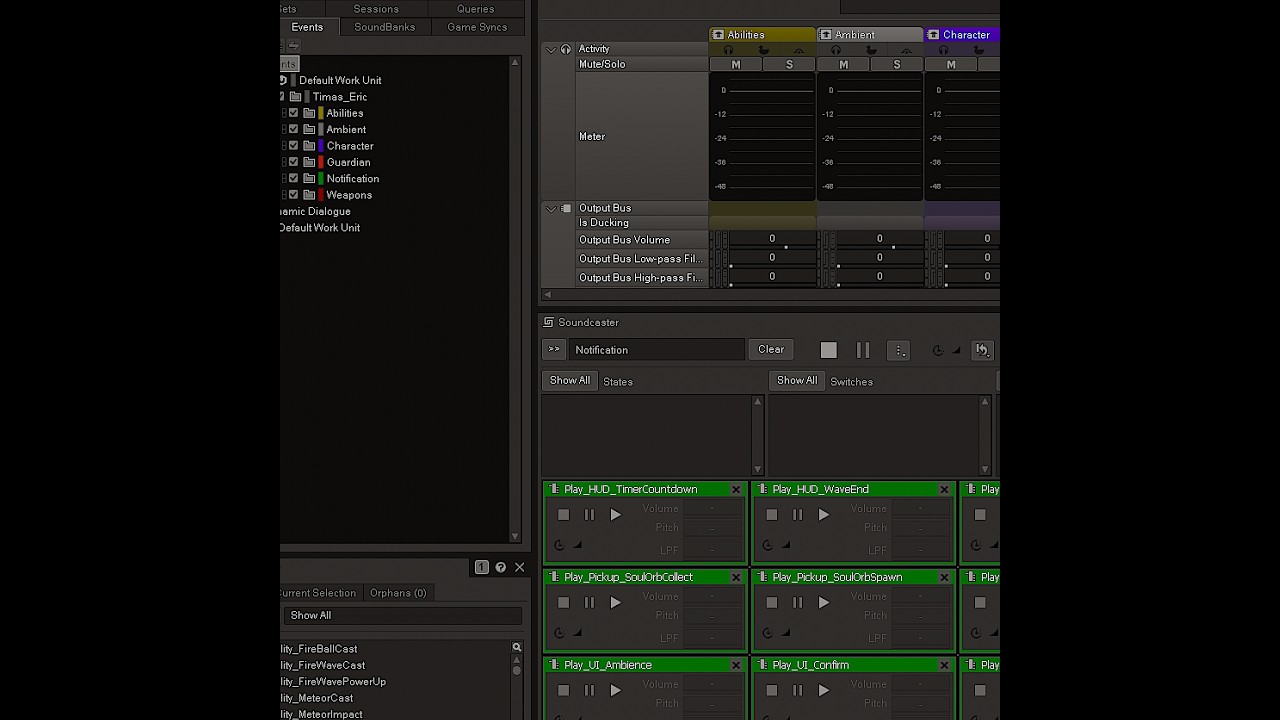Mute the Abilities mixer strip
The image size is (1280, 720).
[736, 65]
